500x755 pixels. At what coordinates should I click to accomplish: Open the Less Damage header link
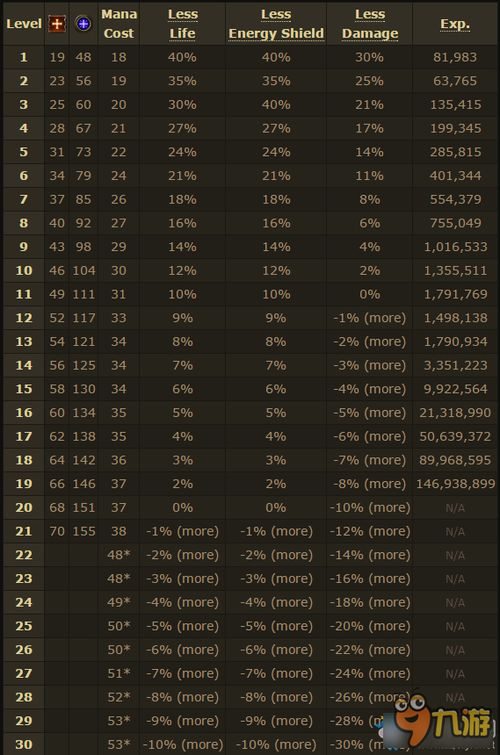pyautogui.click(x=370, y=24)
